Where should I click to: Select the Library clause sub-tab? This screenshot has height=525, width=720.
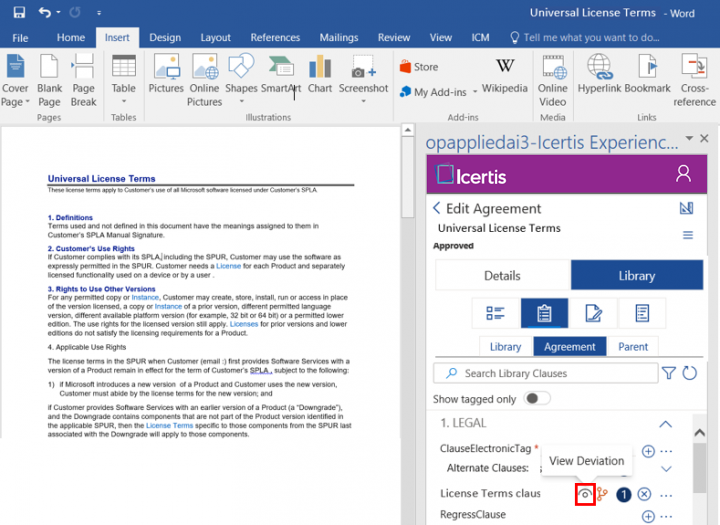click(505, 347)
